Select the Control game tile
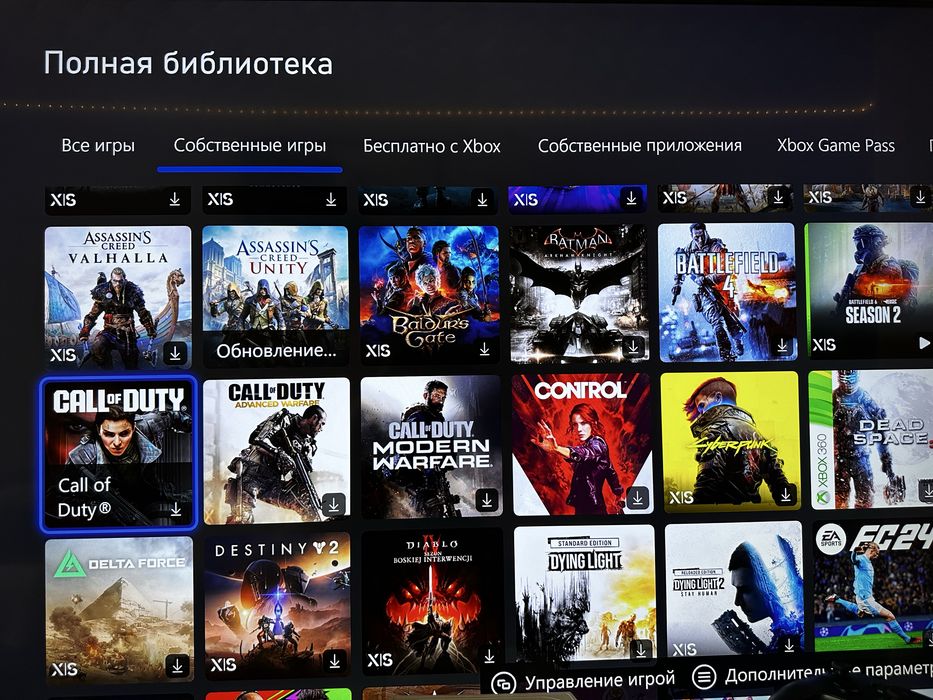933x700 pixels. point(583,445)
